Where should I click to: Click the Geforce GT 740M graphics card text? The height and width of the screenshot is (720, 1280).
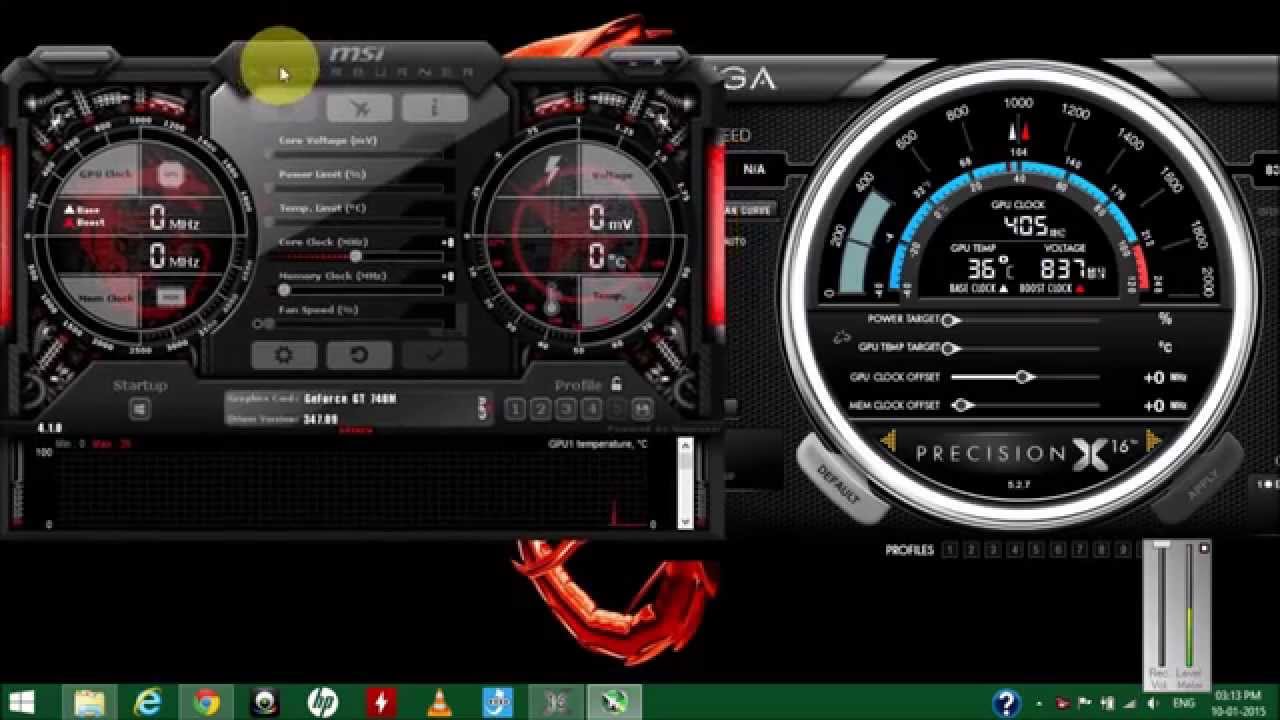coord(350,398)
